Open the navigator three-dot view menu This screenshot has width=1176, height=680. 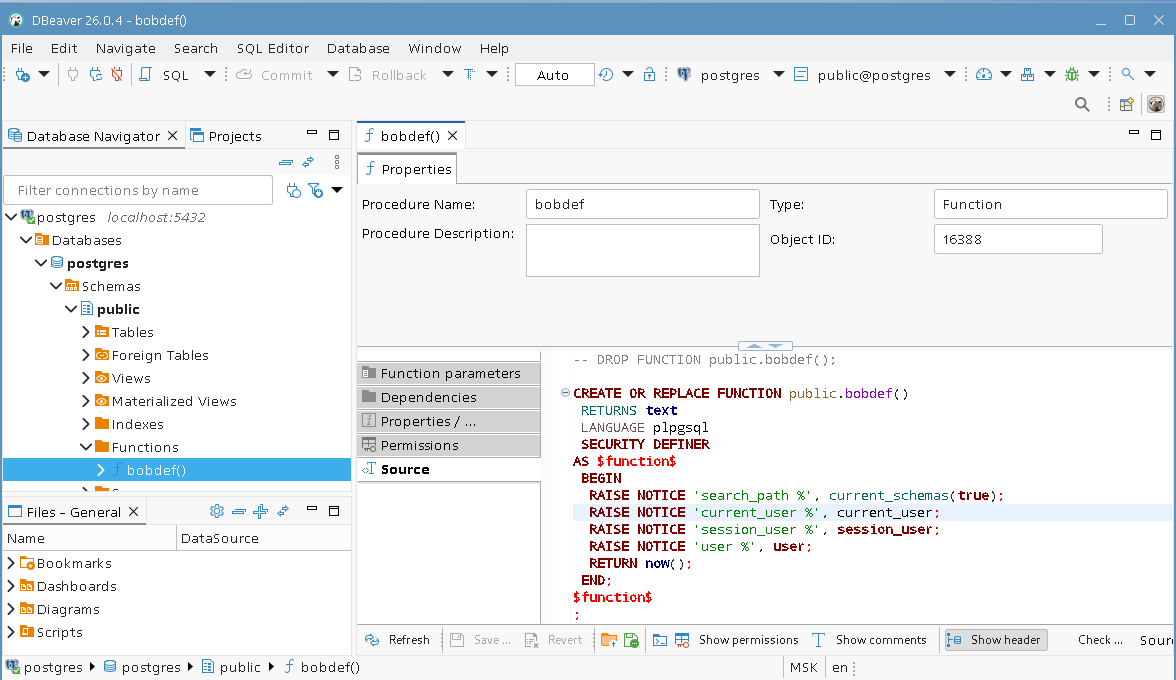337,162
